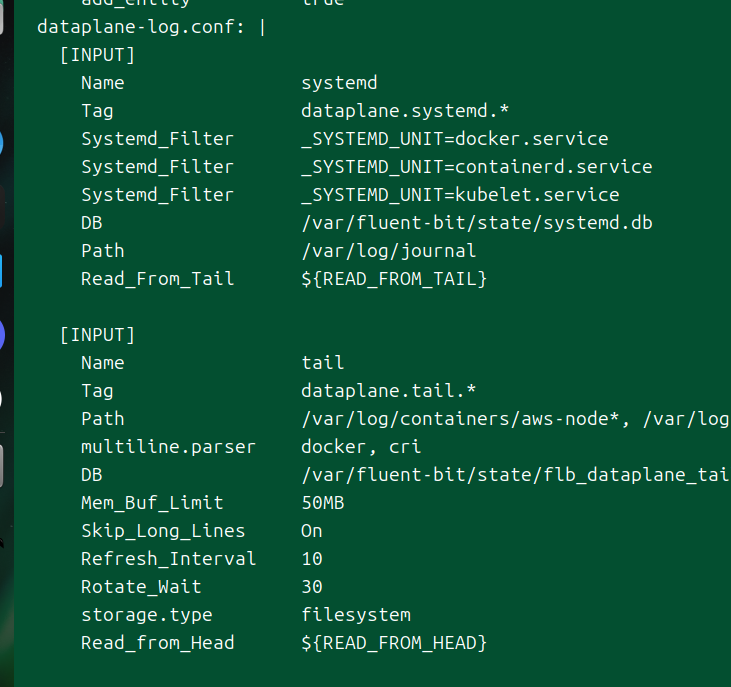731x687 pixels.
Task: Click the systemd Name value
Action: (339, 83)
